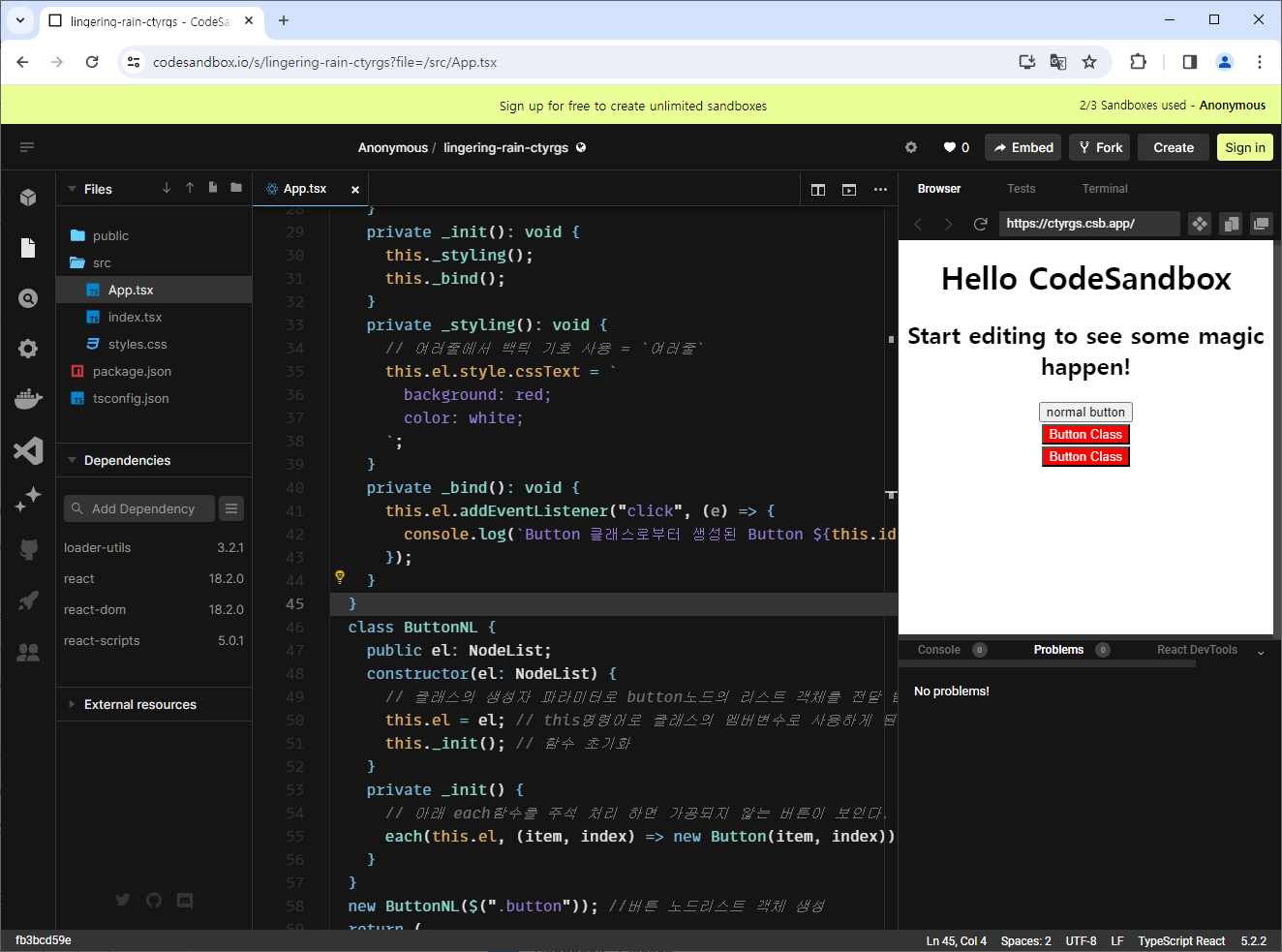Select the Problems tab
1282x952 pixels.
(1058, 650)
